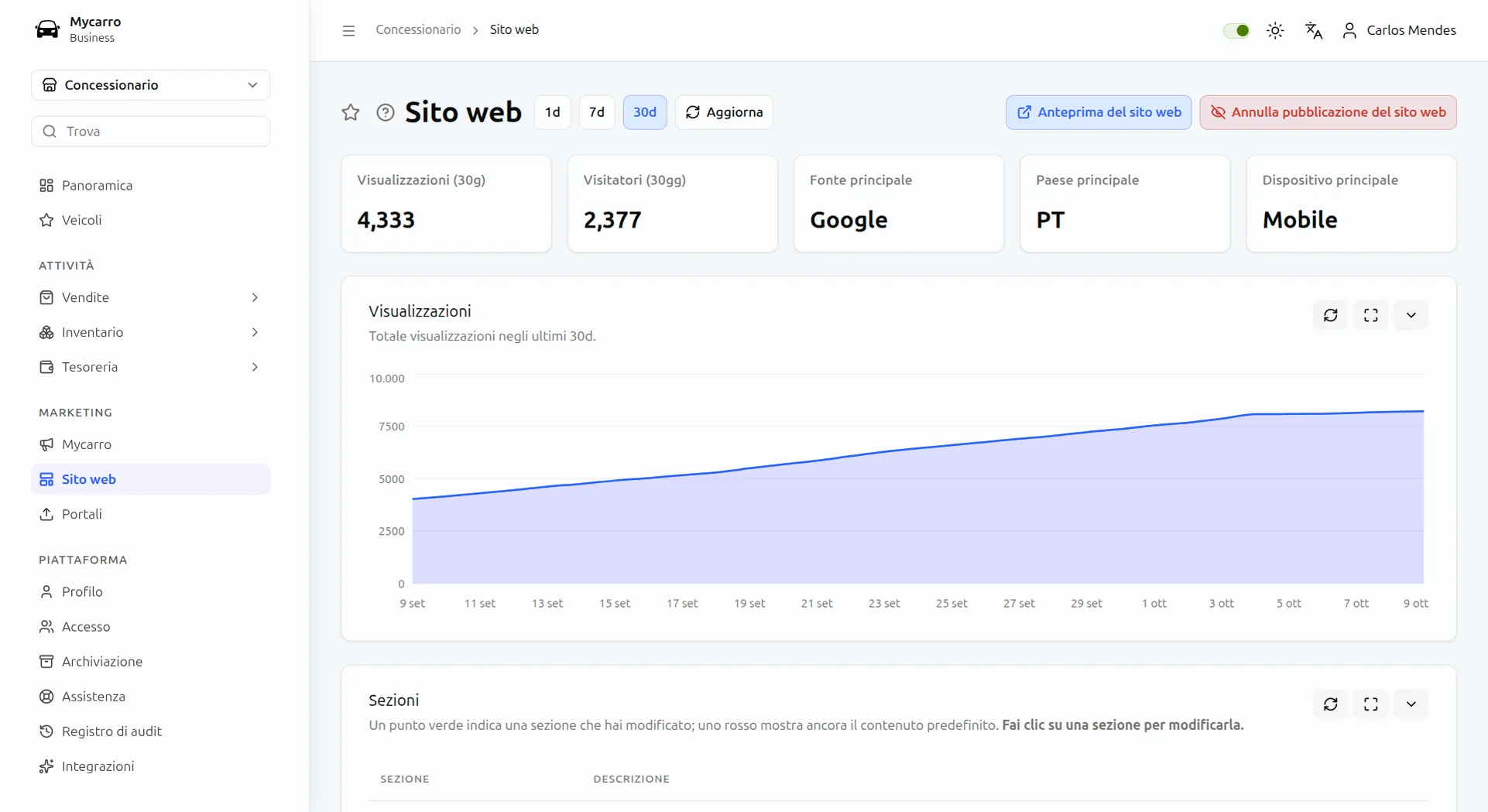Collapse the Visualizzazioni panel with the chevron
The height and width of the screenshot is (812, 1488).
1411,315
